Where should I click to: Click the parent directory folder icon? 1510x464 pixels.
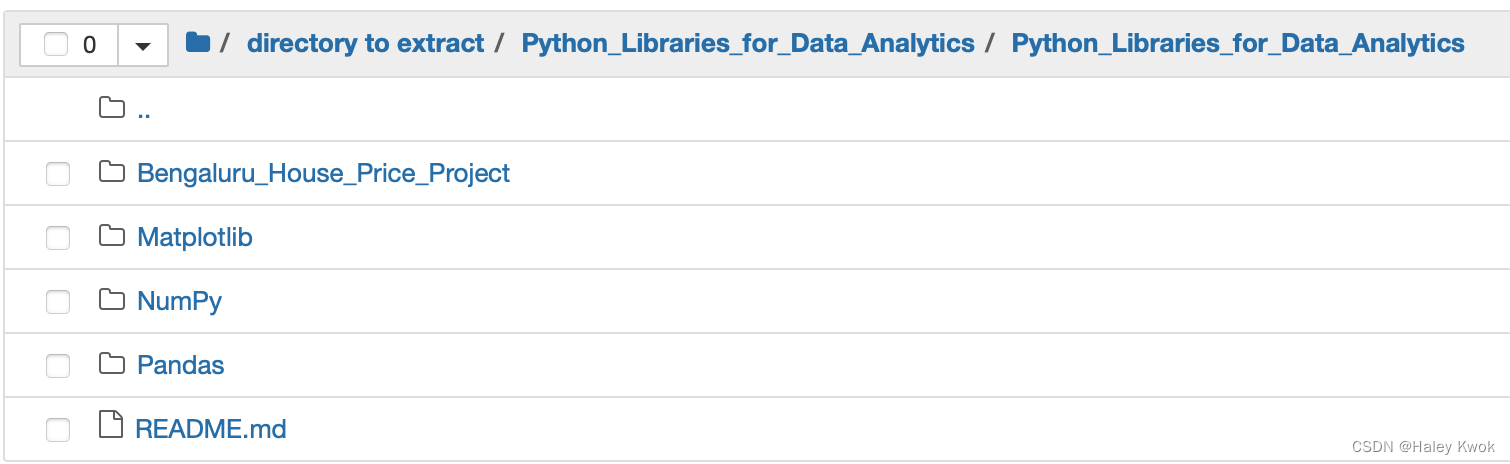point(112,108)
